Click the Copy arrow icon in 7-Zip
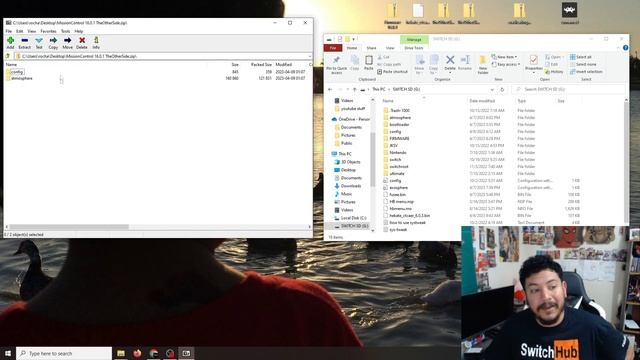Viewport: 640px width, 360px height. (53, 40)
